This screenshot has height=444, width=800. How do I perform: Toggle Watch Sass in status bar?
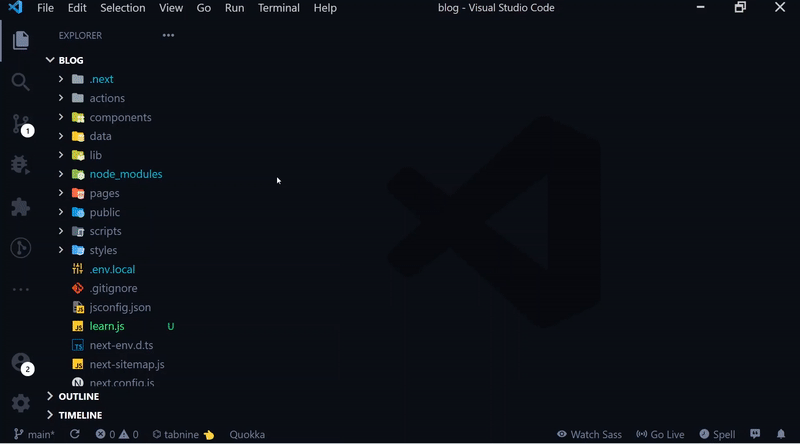tap(589, 434)
